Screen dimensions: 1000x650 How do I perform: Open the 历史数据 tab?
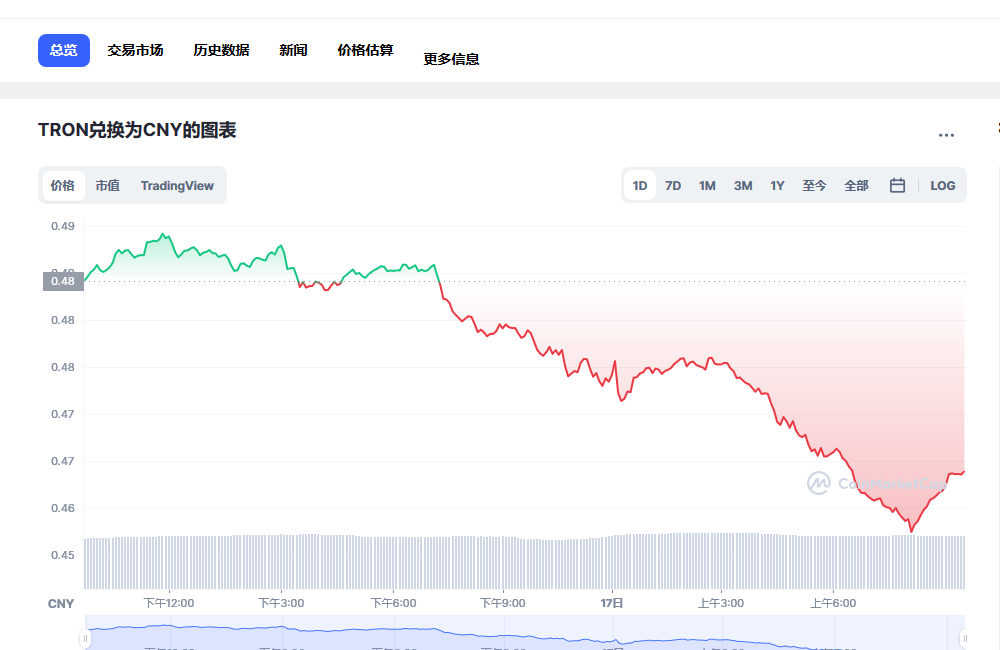221,50
